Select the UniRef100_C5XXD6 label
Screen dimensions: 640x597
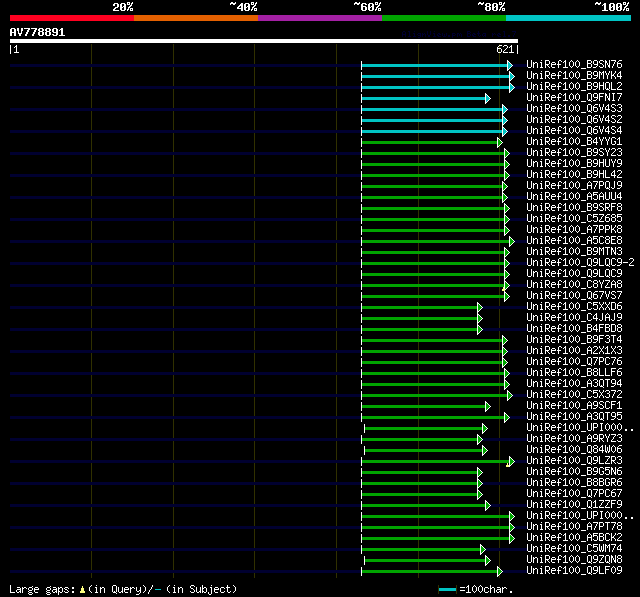574,307
